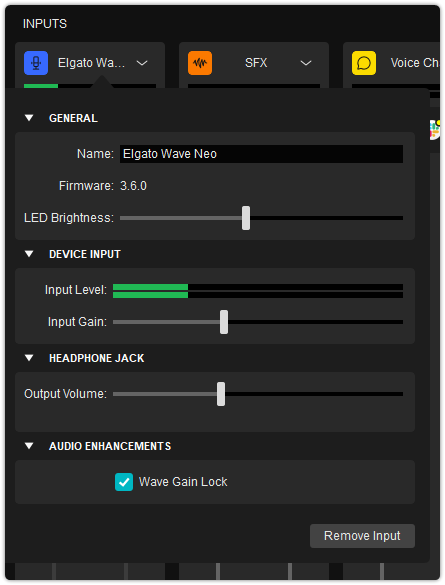This screenshot has height=585, width=445.
Task: Click the Input Gain slider handle
Action: 224,322
